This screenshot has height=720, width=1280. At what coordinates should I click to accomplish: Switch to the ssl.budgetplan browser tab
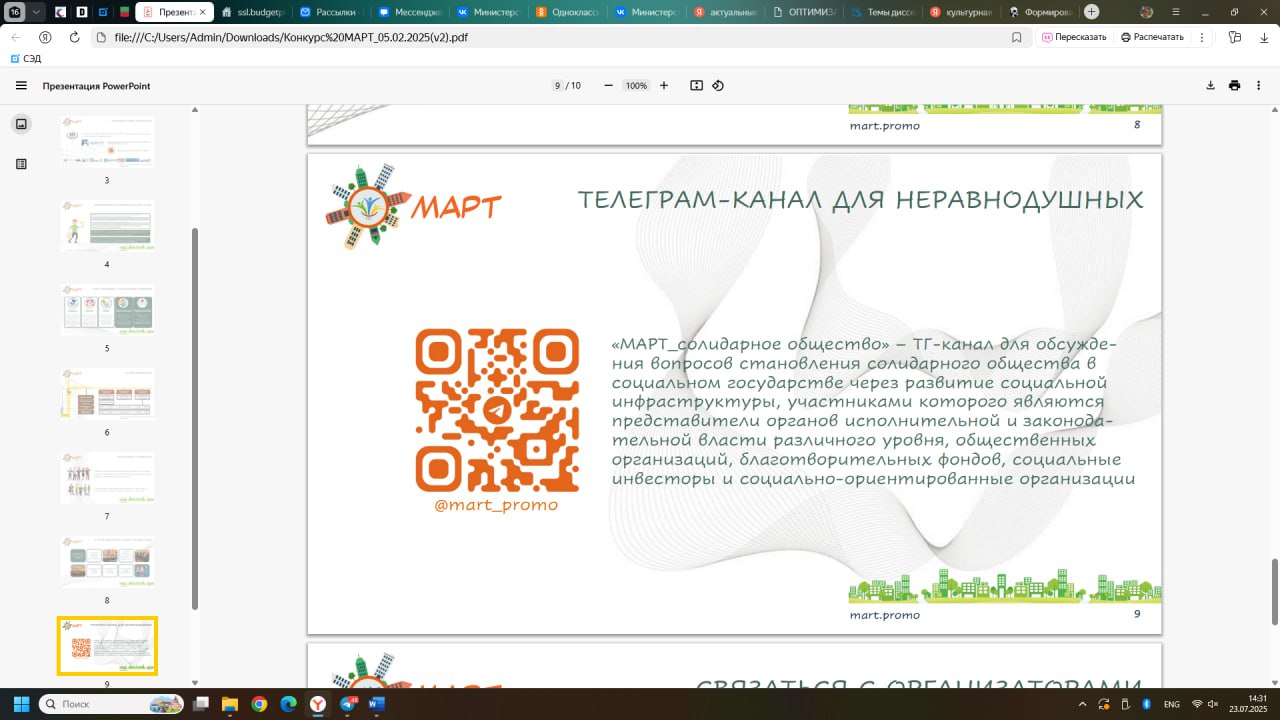point(254,12)
